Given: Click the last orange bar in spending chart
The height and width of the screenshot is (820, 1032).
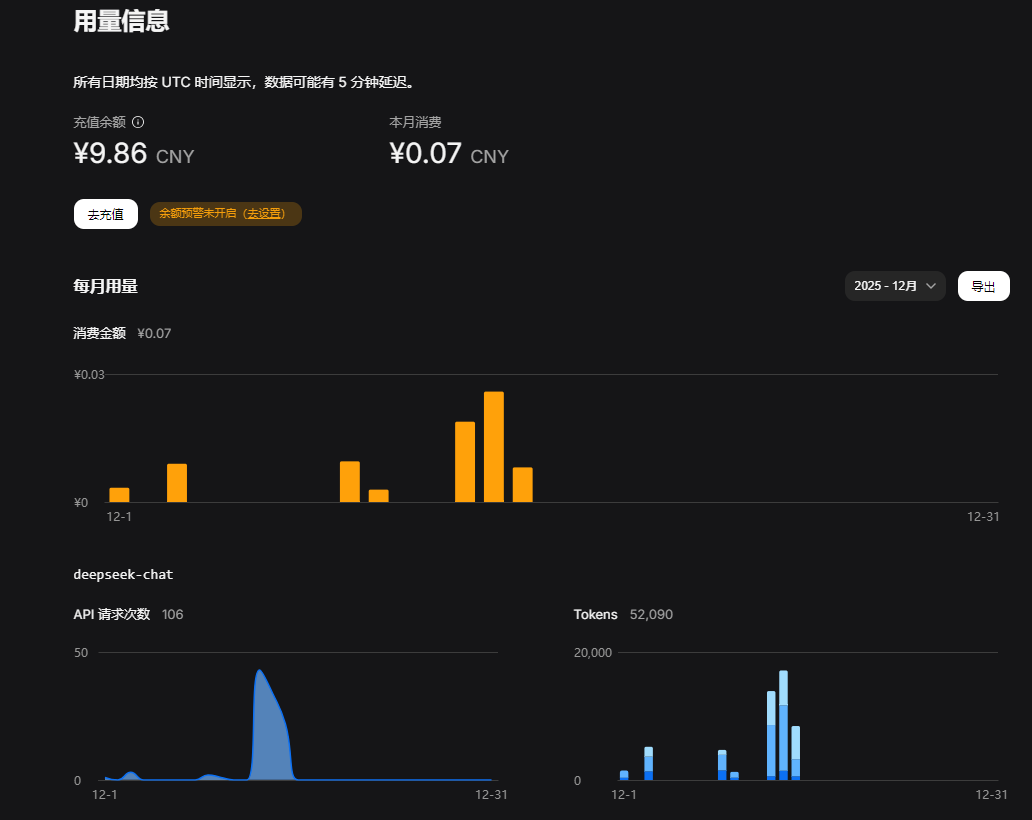Looking at the screenshot, I should point(522,485).
